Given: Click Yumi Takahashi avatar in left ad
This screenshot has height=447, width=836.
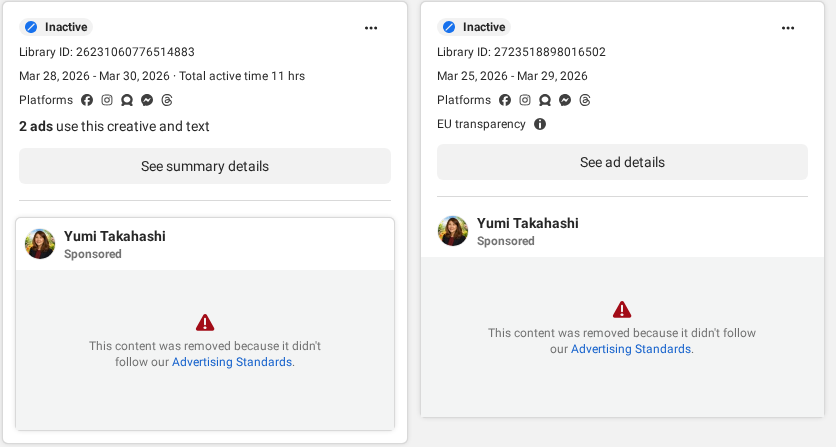Looking at the screenshot, I should click(x=40, y=244).
